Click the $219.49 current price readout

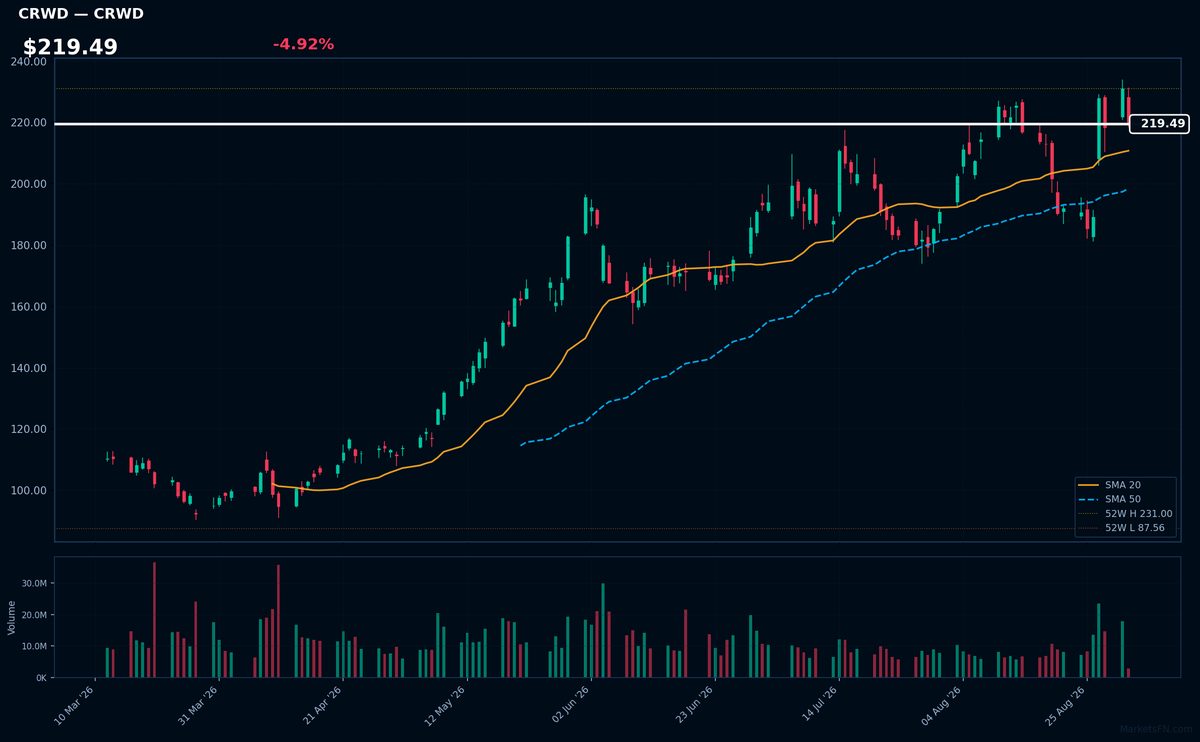pos(70,47)
